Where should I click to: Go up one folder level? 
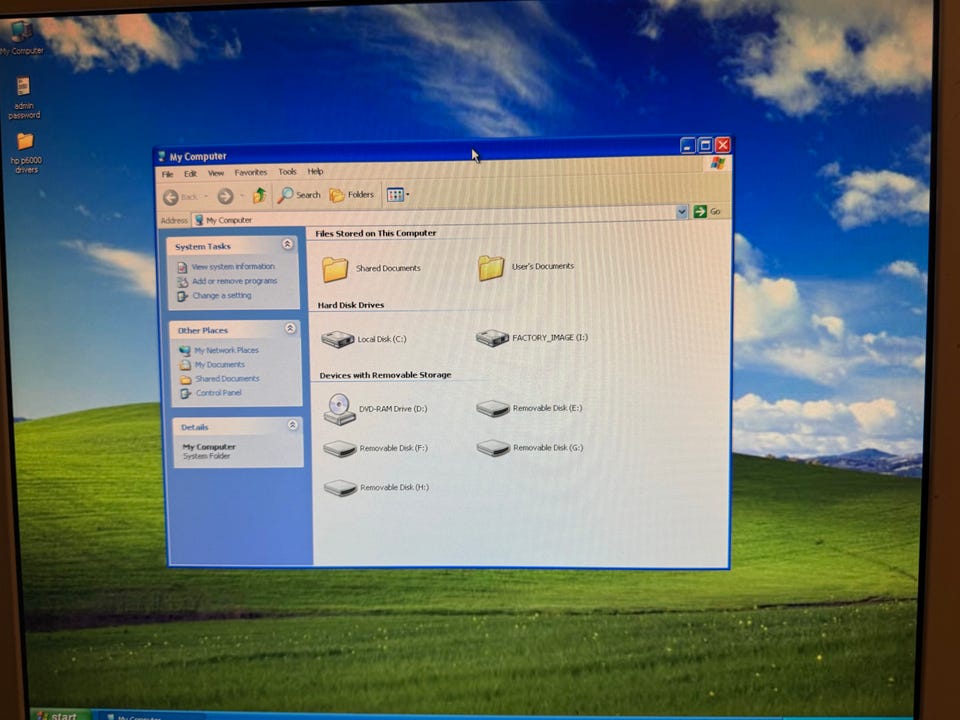[260, 195]
